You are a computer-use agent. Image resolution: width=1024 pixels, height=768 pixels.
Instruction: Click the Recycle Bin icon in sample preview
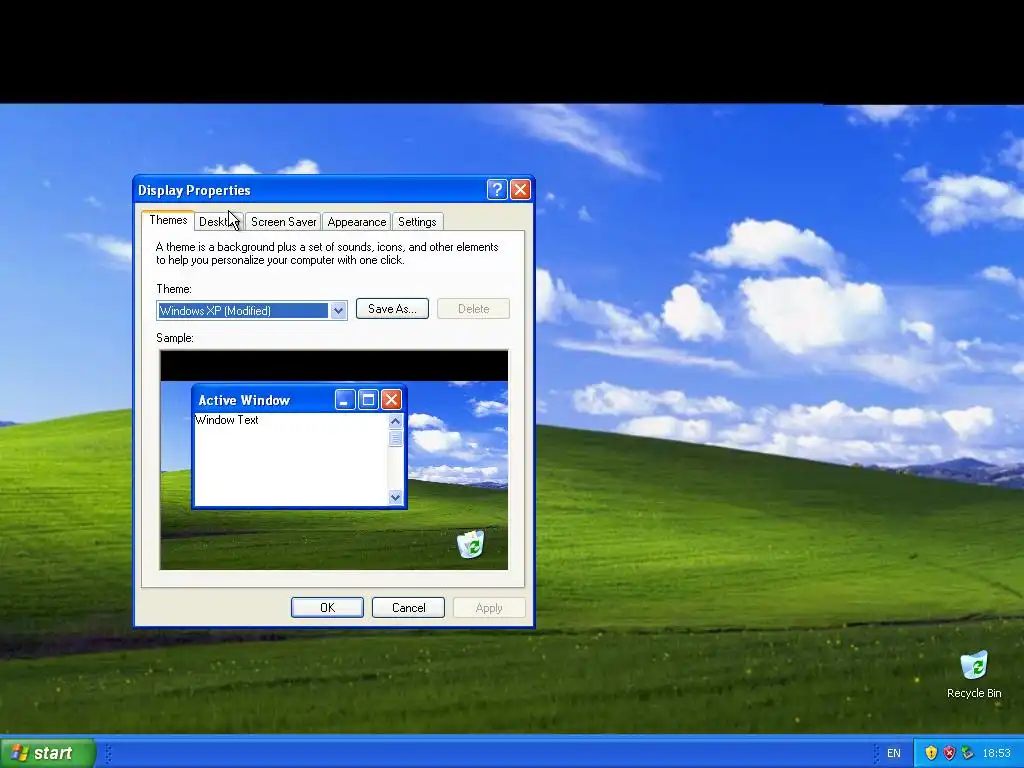click(470, 544)
